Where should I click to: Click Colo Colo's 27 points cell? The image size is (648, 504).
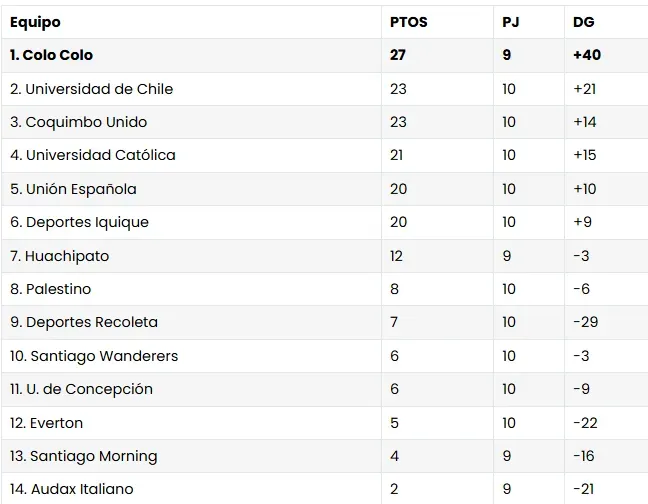[x=398, y=55]
